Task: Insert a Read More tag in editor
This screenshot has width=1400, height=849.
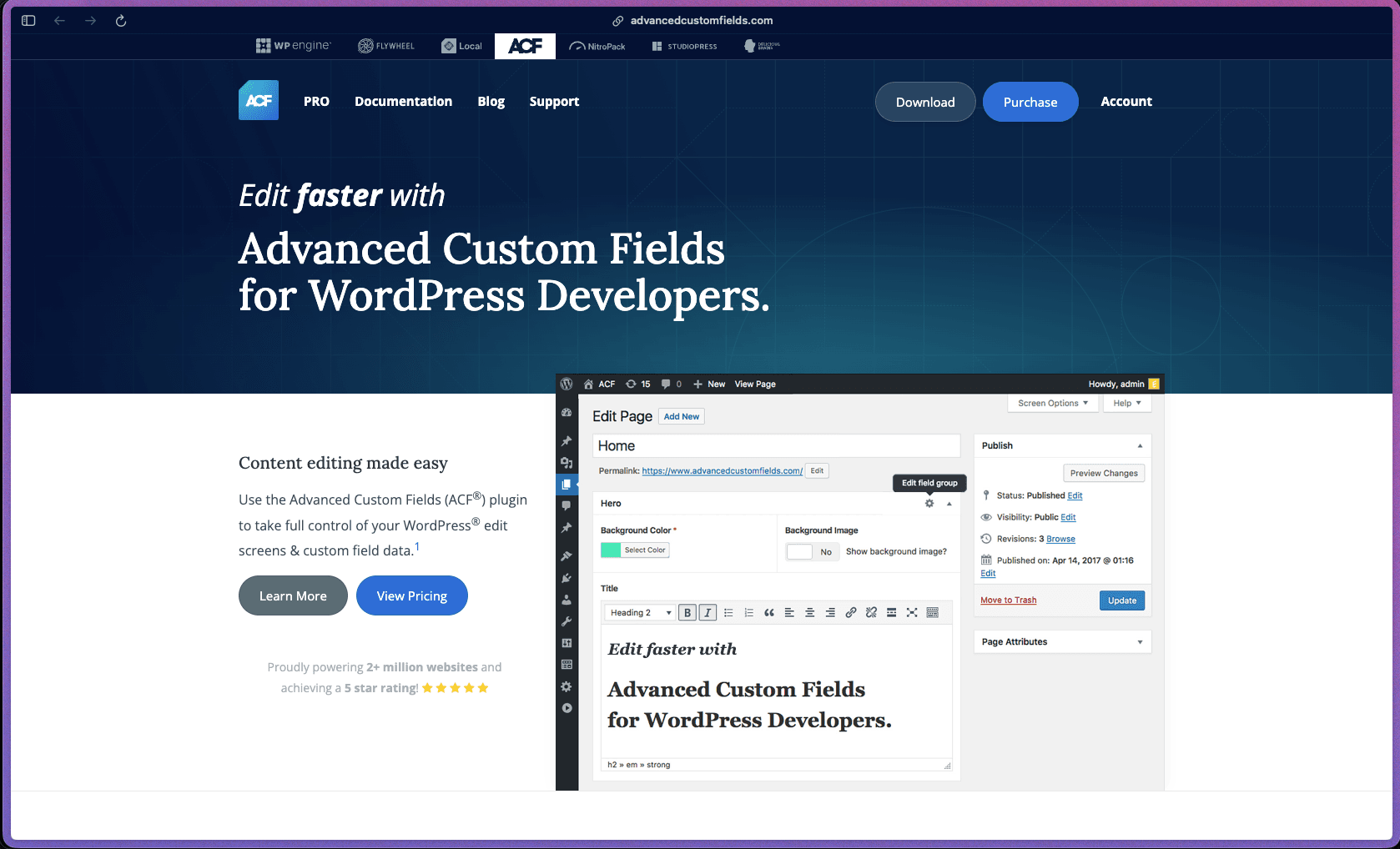Action: (891, 612)
